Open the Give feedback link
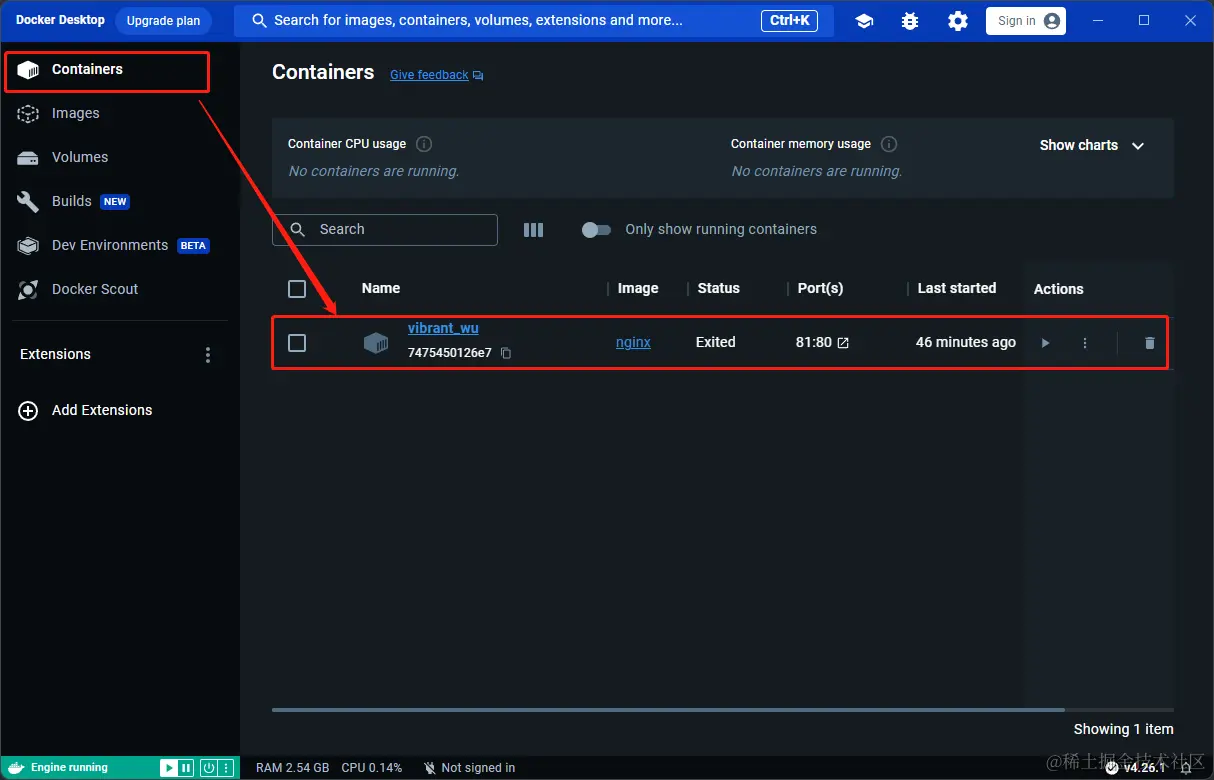1214x780 pixels. coord(428,74)
